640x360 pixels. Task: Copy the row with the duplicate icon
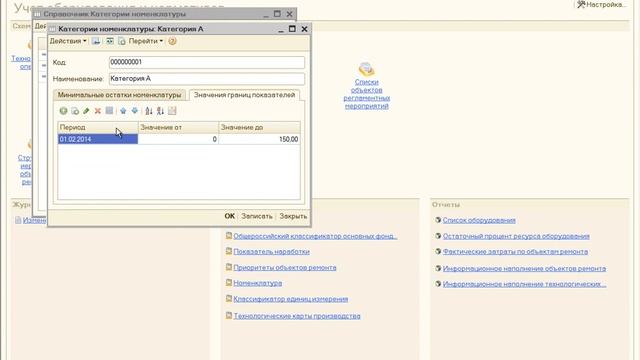pos(75,111)
